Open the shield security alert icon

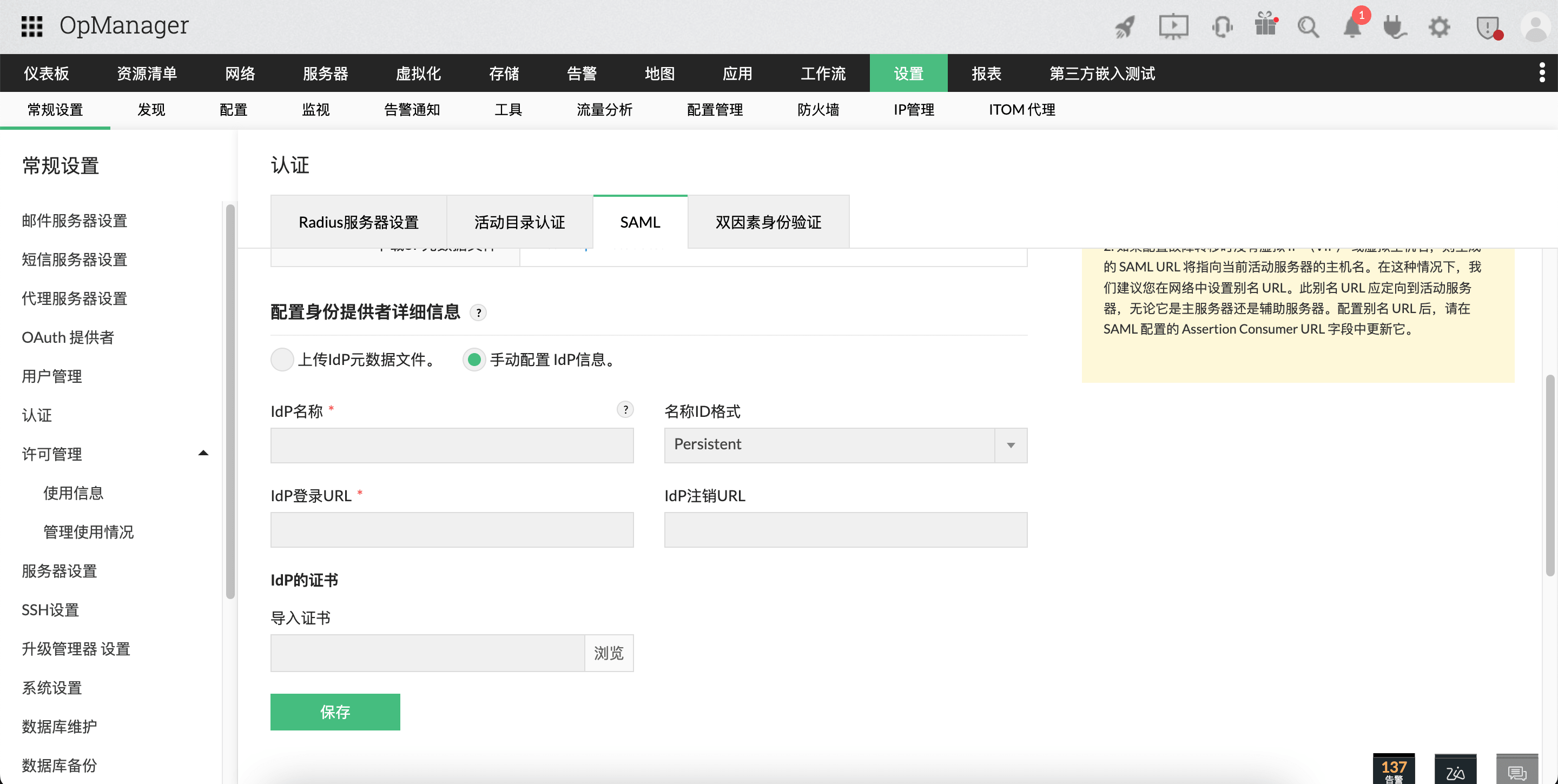click(x=1488, y=26)
